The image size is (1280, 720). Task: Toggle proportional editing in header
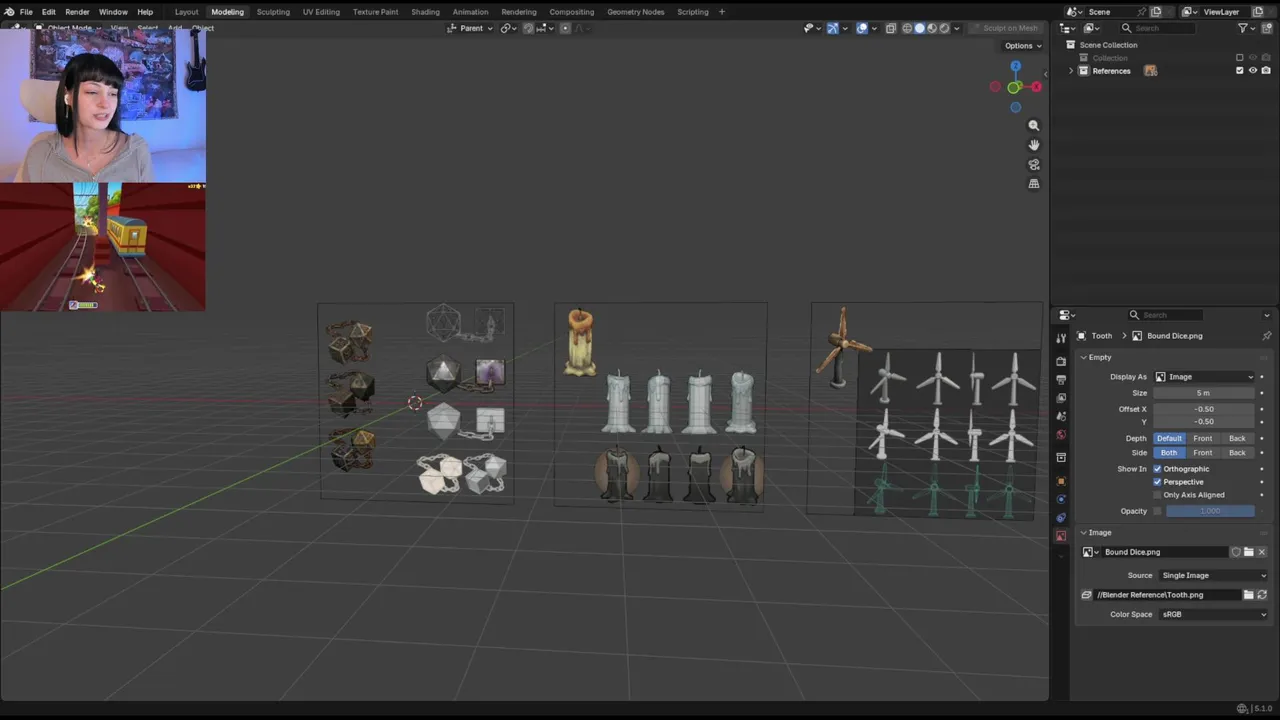[x=565, y=28]
